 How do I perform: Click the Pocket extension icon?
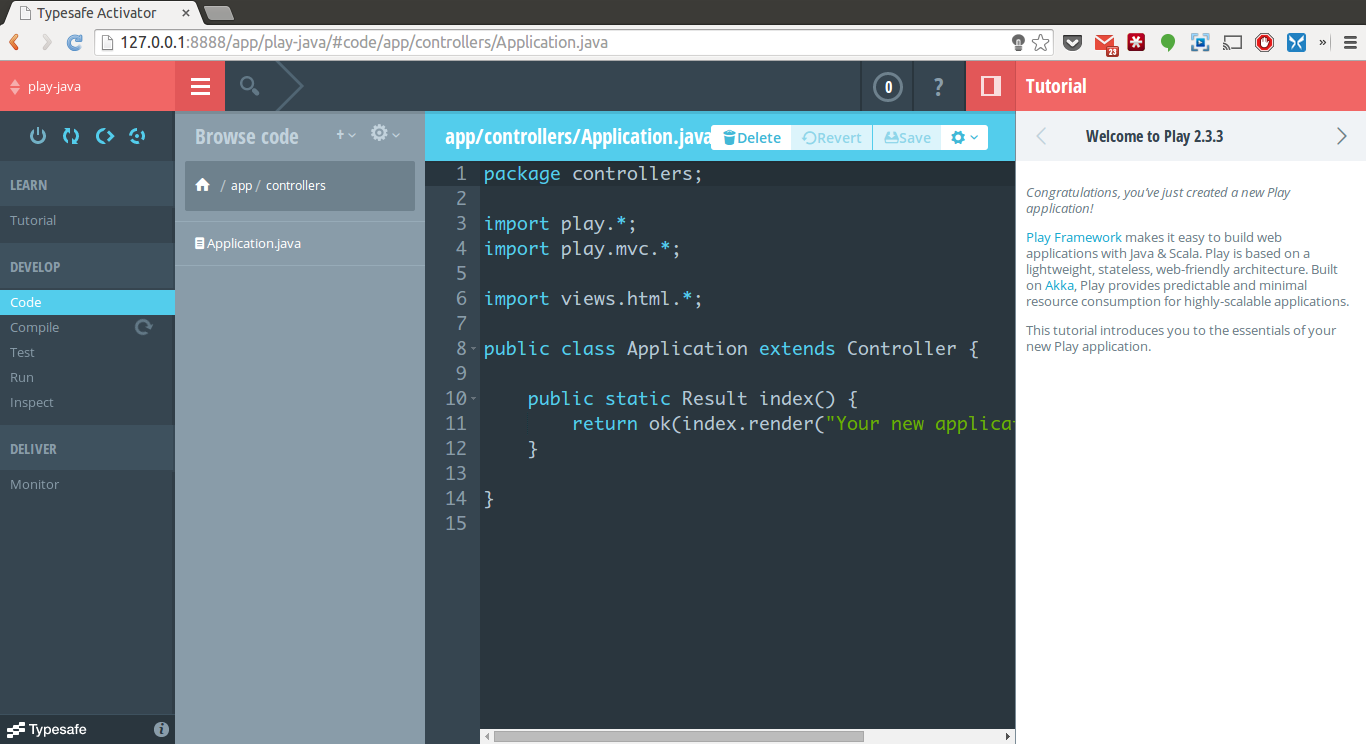(1072, 42)
